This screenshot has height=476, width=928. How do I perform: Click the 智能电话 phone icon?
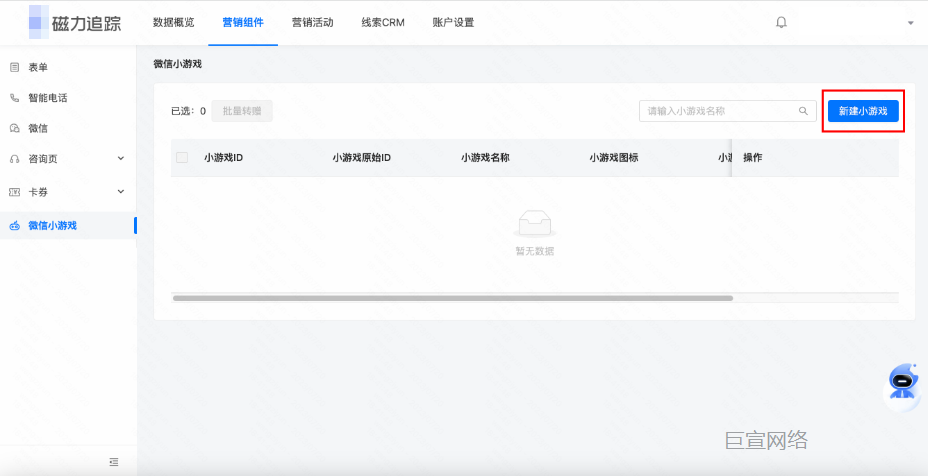click(15, 98)
